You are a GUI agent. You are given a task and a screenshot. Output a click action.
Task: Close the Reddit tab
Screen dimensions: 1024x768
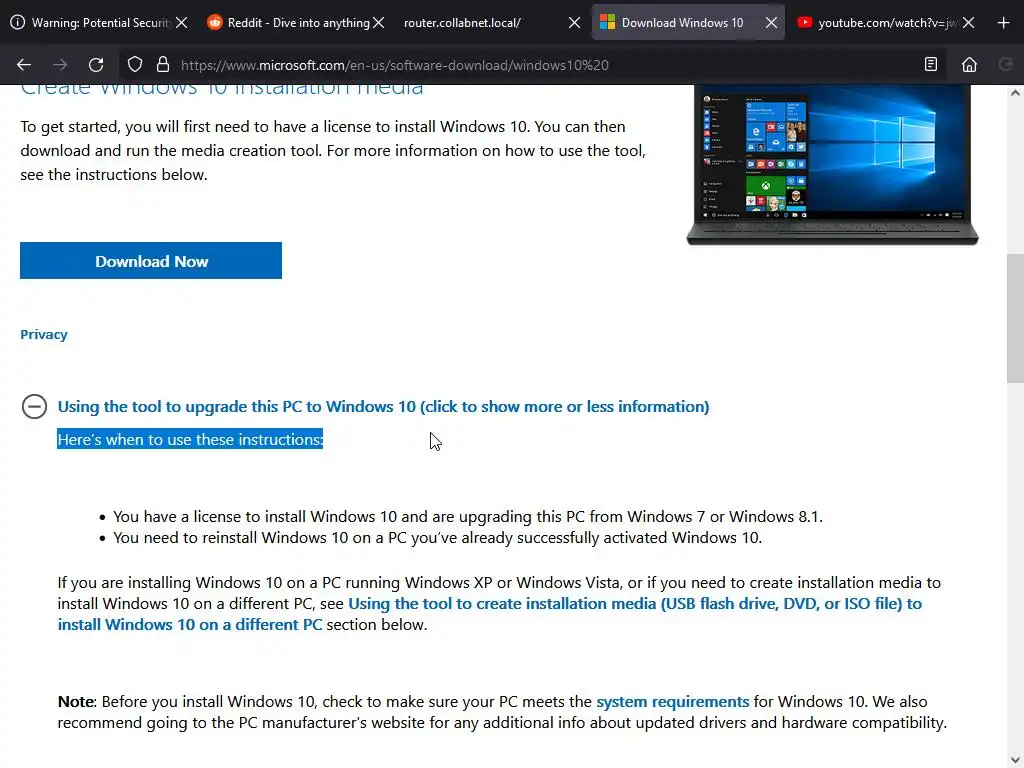point(379,23)
